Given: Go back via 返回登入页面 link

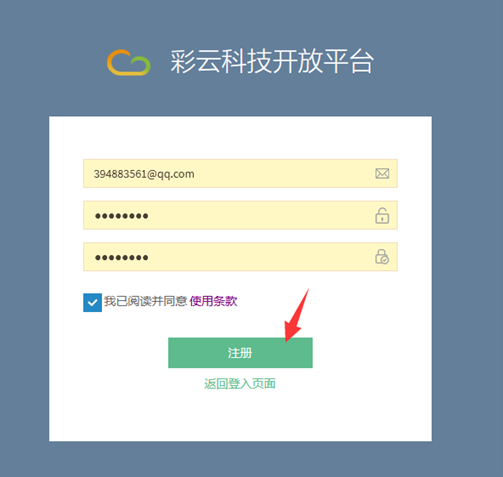Looking at the screenshot, I should coord(240,384).
